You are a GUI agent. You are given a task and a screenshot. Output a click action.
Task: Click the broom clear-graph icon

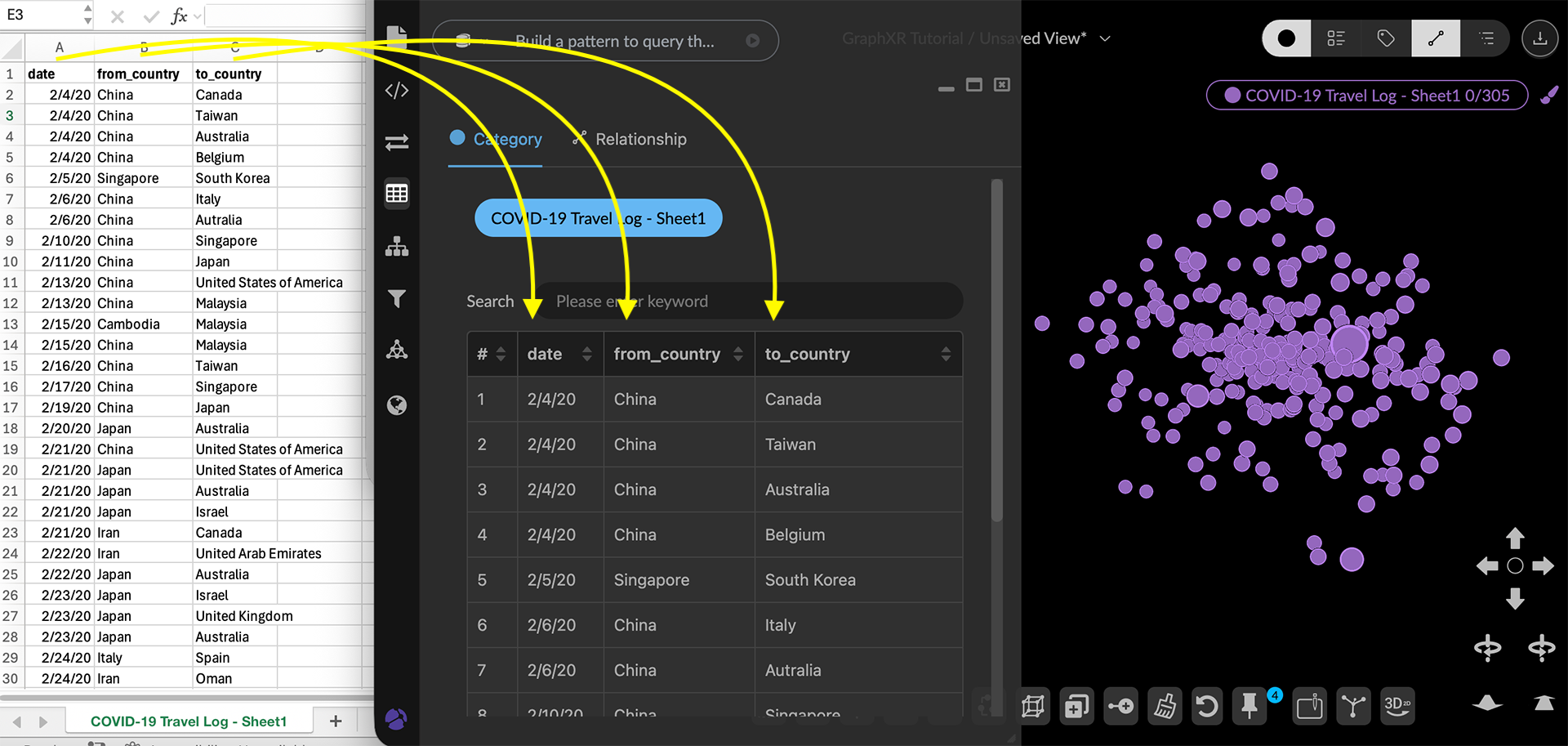(1165, 706)
